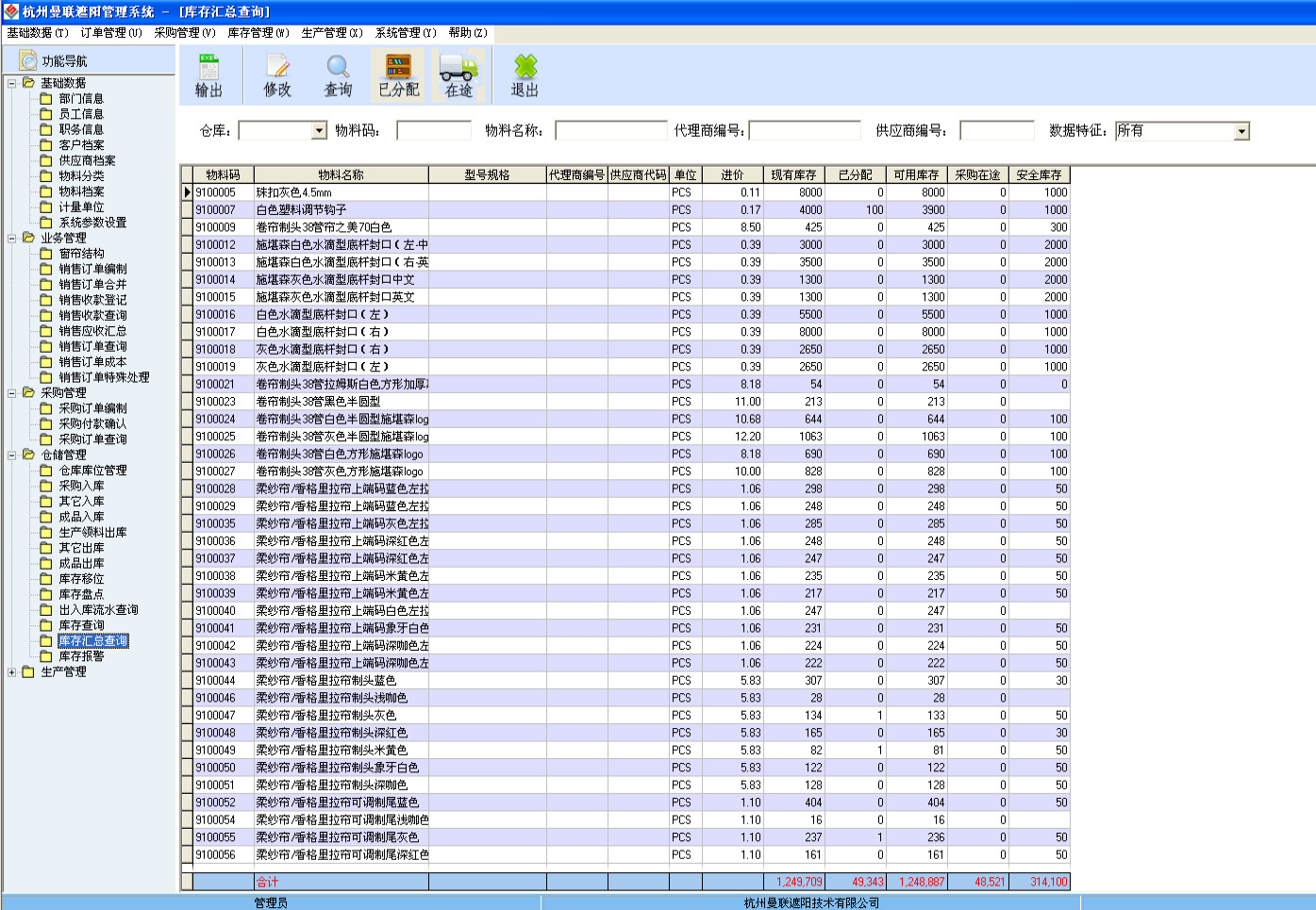
Task: Expand the 生产管理 tree node
Action: click(11, 672)
